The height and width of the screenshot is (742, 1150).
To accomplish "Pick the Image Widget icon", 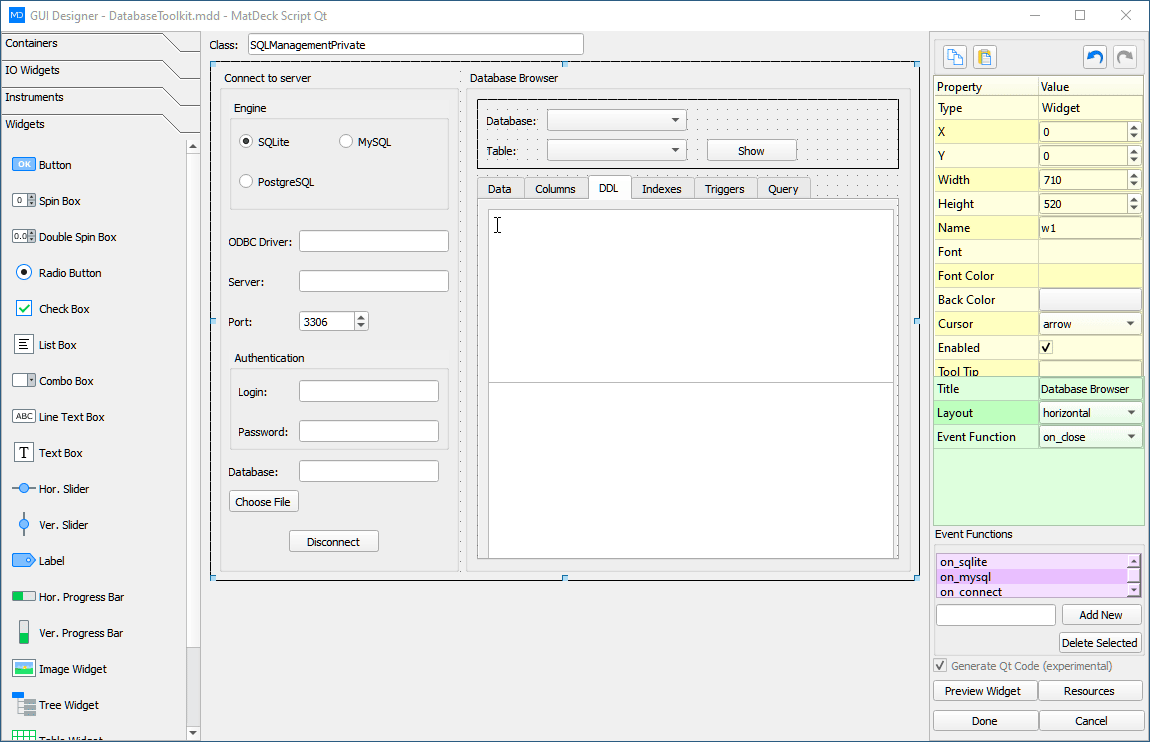I will click(x=24, y=669).
